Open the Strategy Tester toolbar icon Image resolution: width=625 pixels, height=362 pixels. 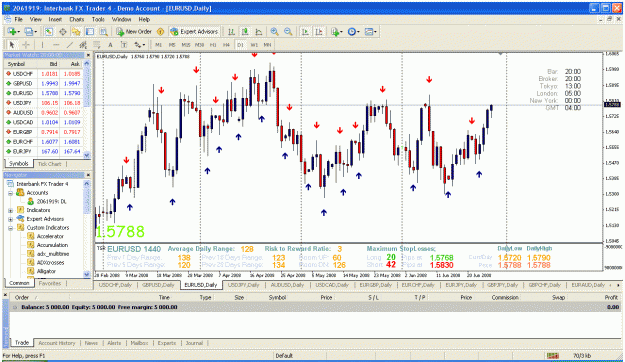pos(104,31)
